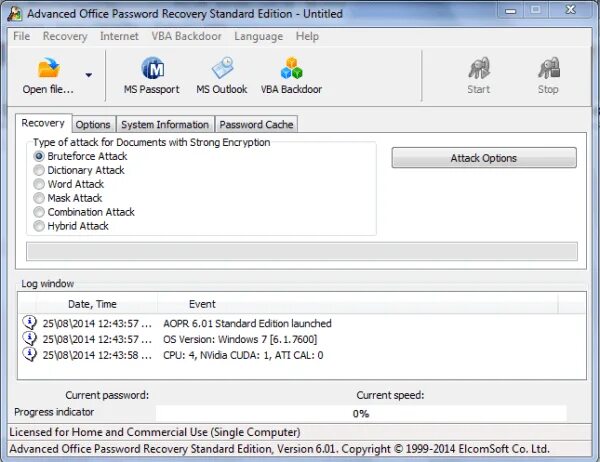Click info icon for CPU log entry
Screen dimensions: 600x462
pos(30,354)
